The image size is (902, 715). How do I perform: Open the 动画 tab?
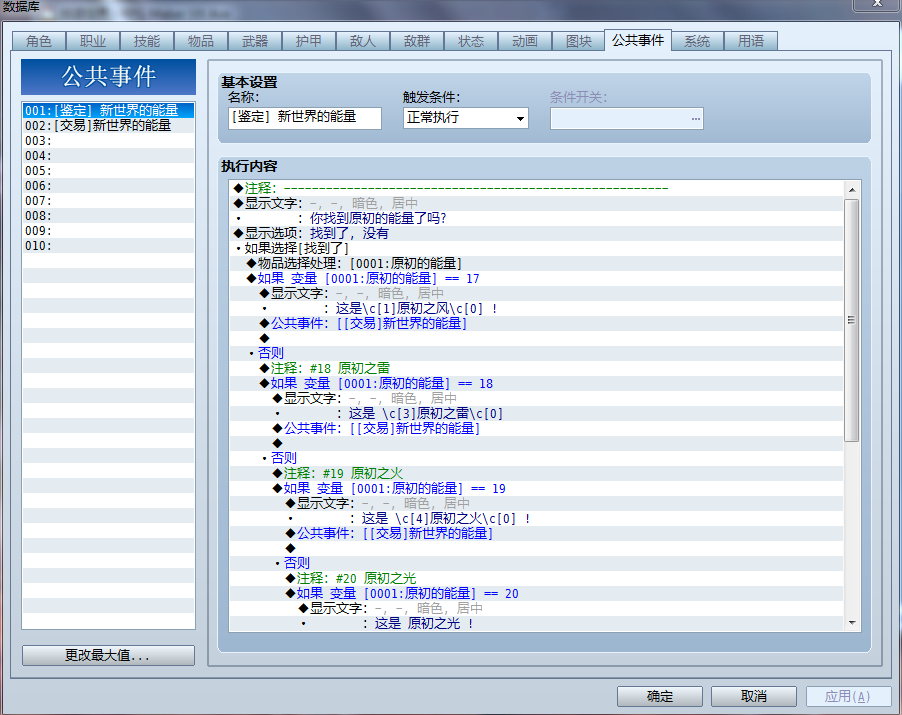tap(525, 41)
